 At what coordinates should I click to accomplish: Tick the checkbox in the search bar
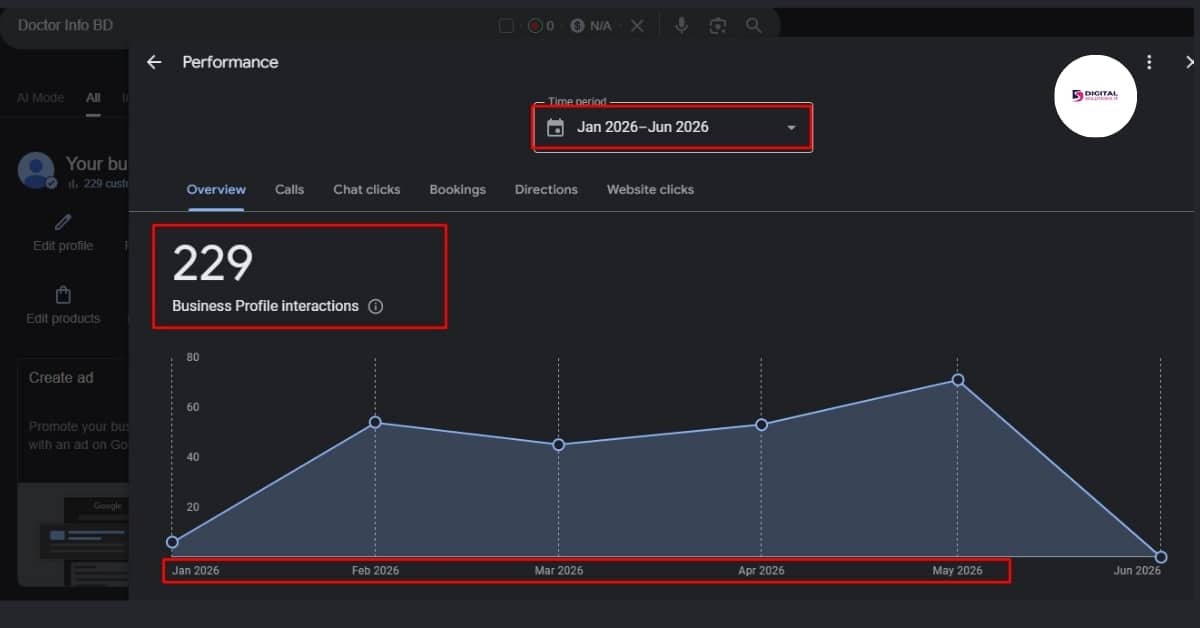tap(506, 26)
